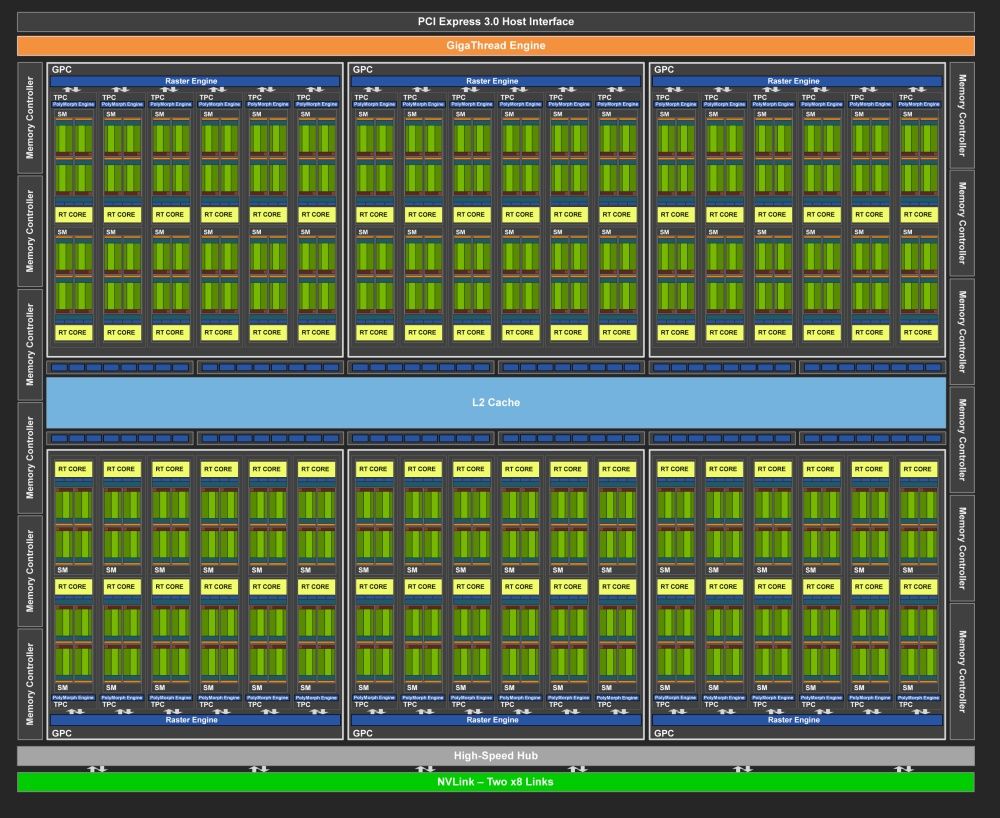Click the first PolyMorph Engine in the top-middle GPC
Image resolution: width=1000 pixels, height=818 pixels.
click(374, 104)
